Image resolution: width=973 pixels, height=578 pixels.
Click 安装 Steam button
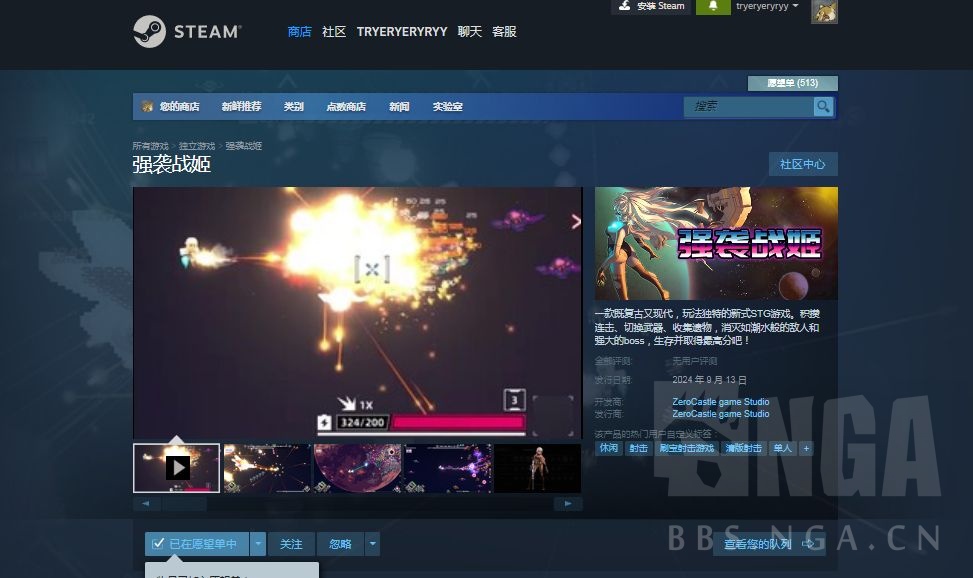click(x=652, y=6)
